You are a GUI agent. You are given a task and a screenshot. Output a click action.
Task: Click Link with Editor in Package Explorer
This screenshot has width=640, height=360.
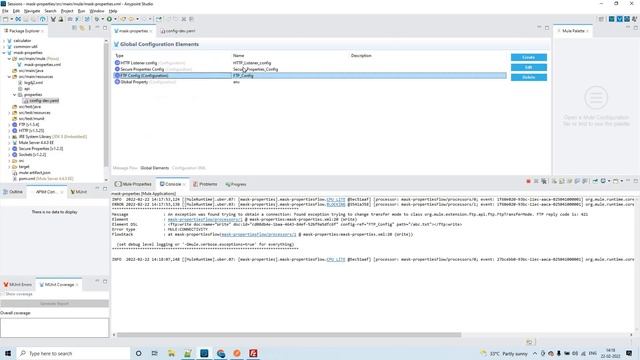(82, 28)
